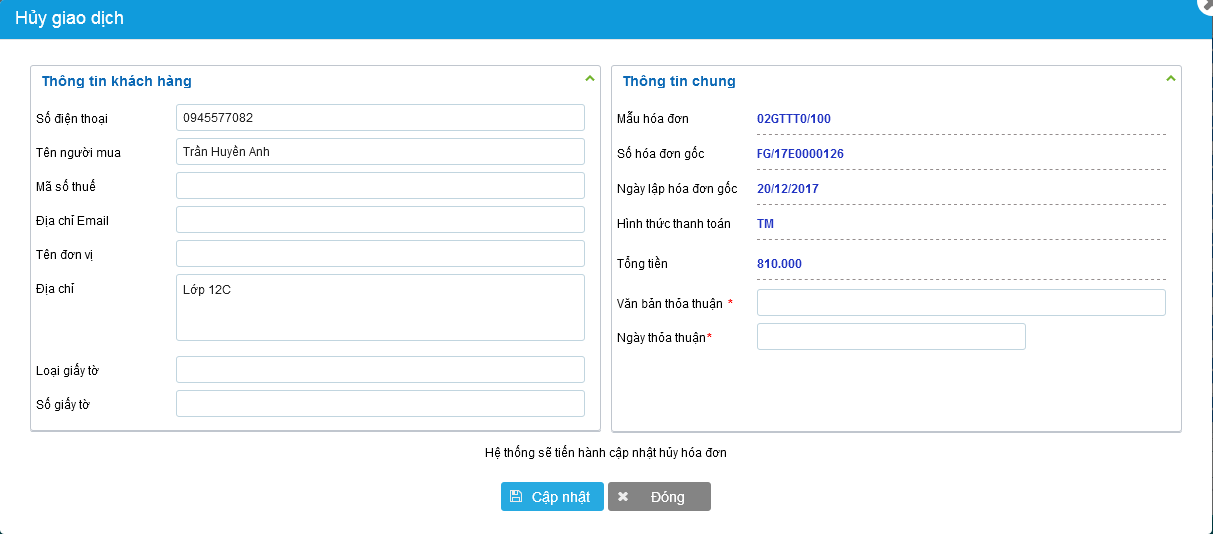This screenshot has width=1213, height=534.
Task: Click the invoice date 20/12/2017
Action: [x=788, y=189]
